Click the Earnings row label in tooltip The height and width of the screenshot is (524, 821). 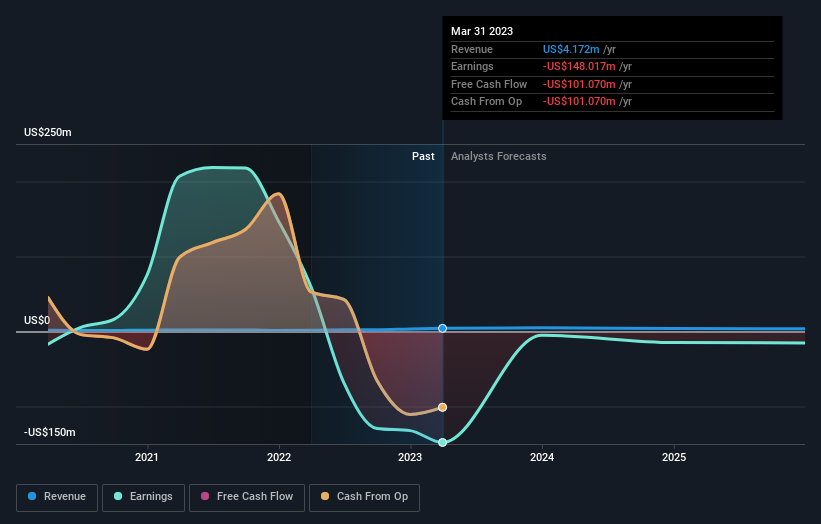[472, 66]
